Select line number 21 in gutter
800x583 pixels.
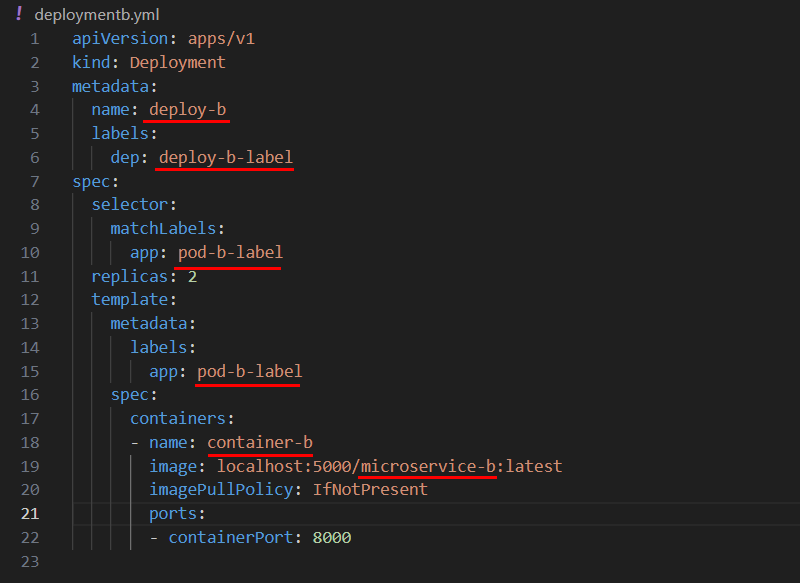(30, 514)
